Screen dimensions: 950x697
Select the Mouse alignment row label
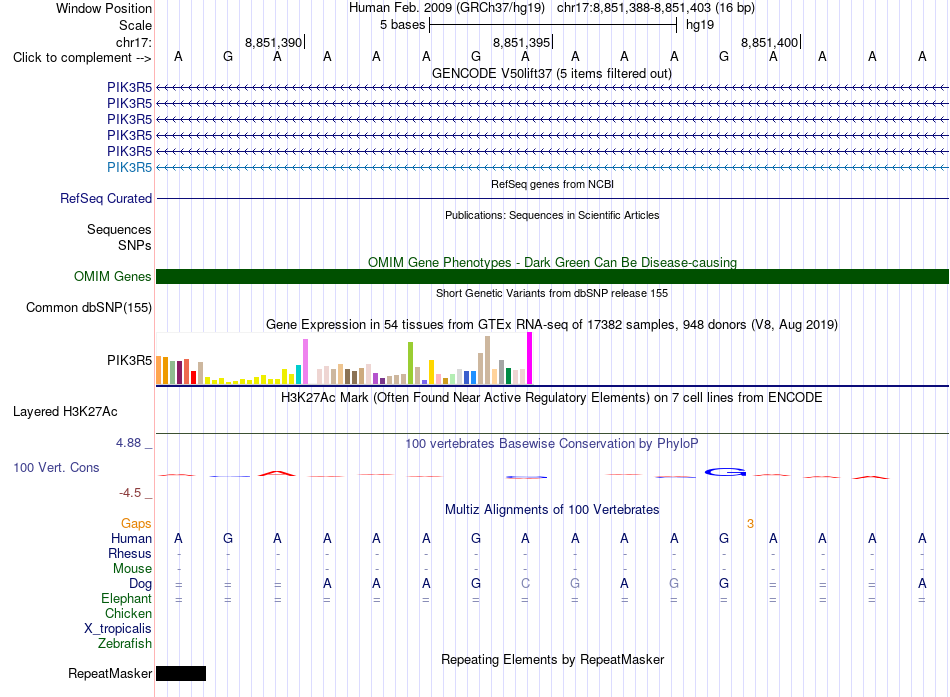click(132, 569)
